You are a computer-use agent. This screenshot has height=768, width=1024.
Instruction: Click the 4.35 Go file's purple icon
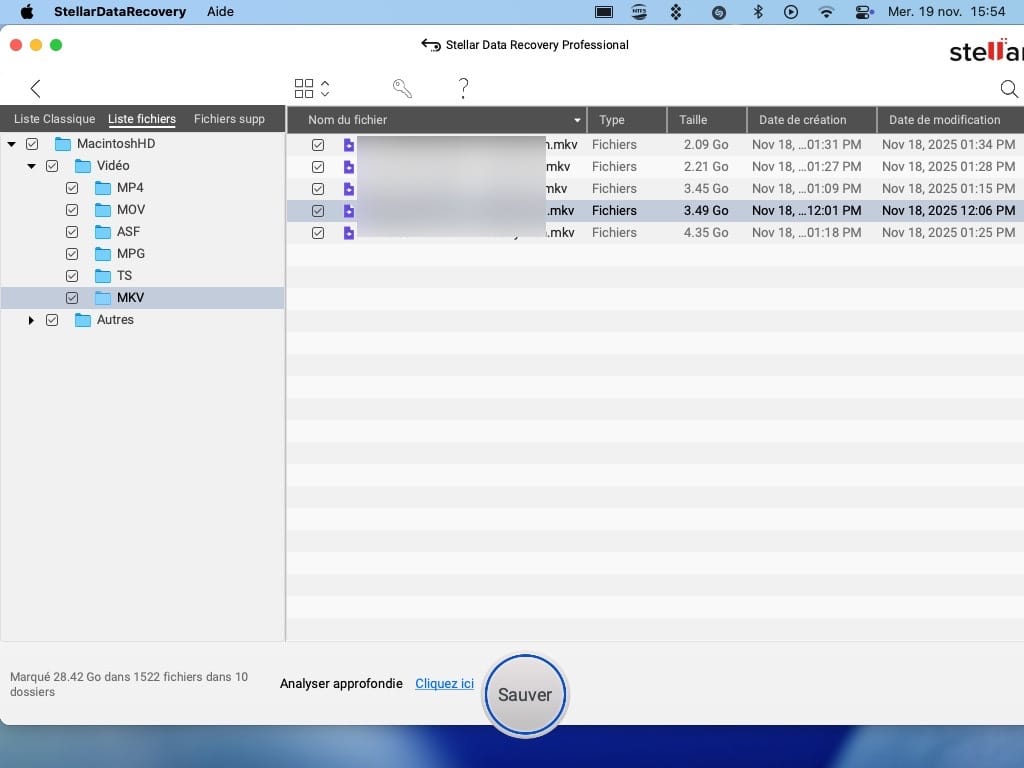[x=349, y=233]
